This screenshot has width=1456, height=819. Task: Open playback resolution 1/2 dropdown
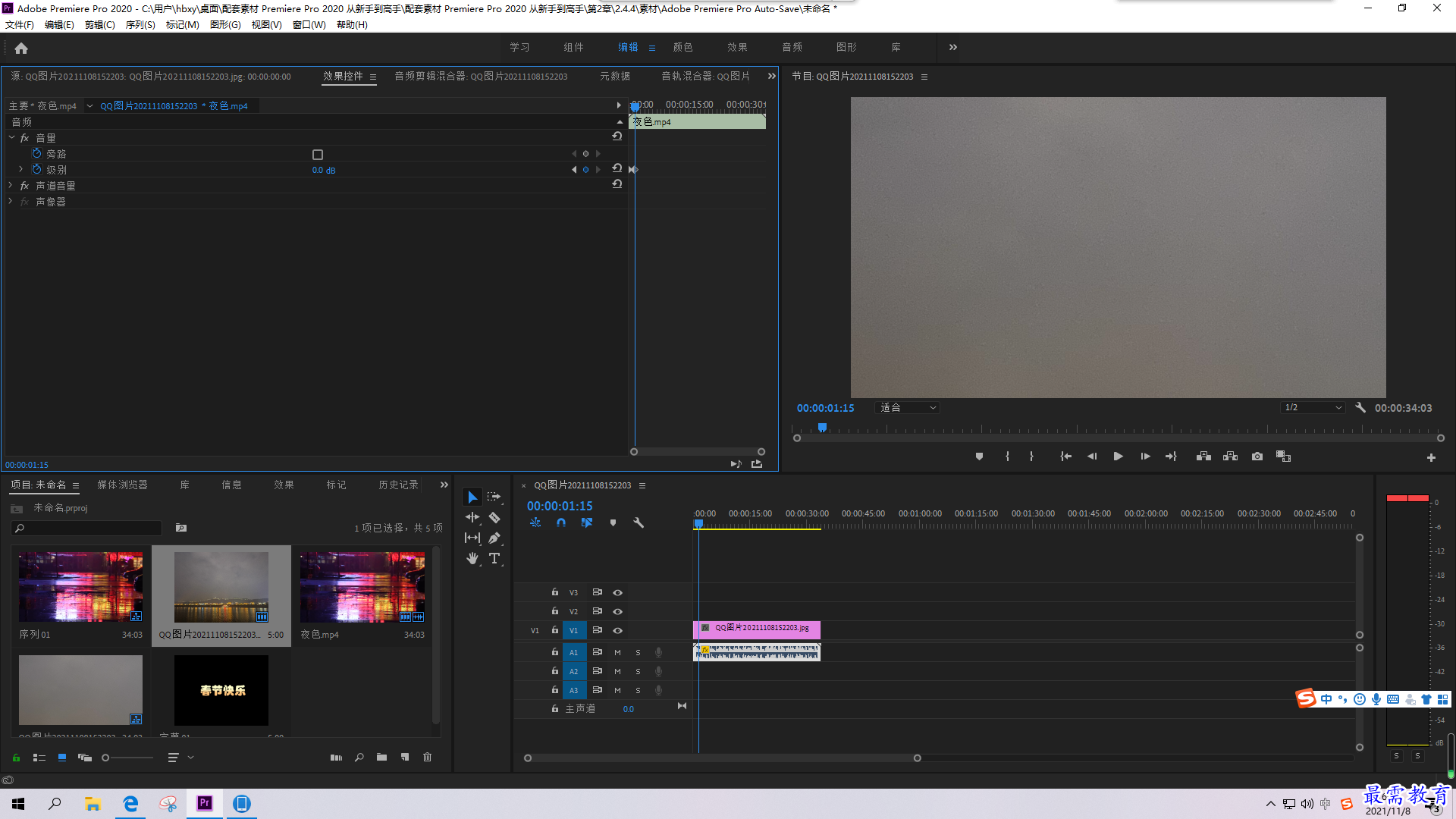coord(1313,408)
